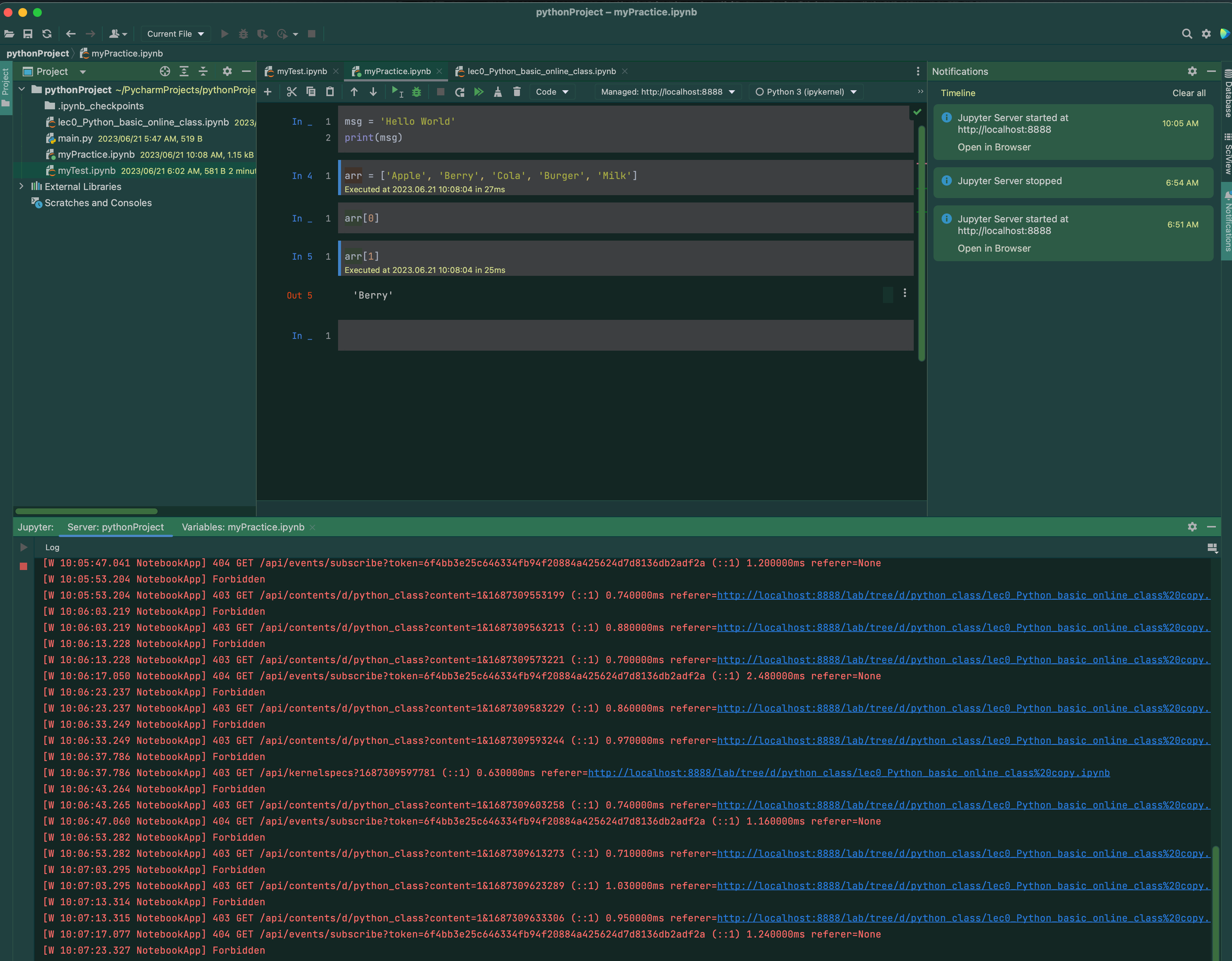
Task: Run all cells in notebook
Action: pyautogui.click(x=479, y=92)
